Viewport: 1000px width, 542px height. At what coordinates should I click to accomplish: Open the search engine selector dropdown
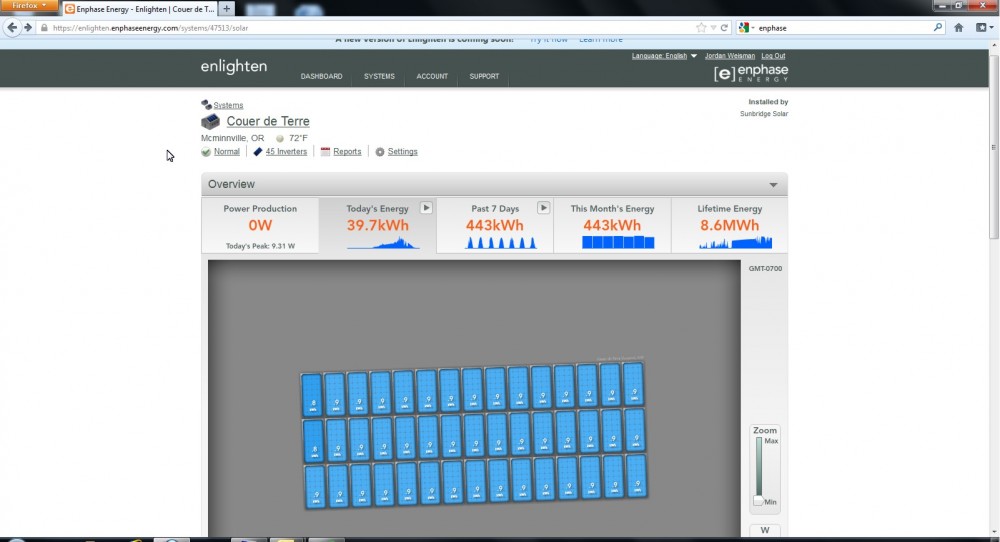(x=746, y=27)
